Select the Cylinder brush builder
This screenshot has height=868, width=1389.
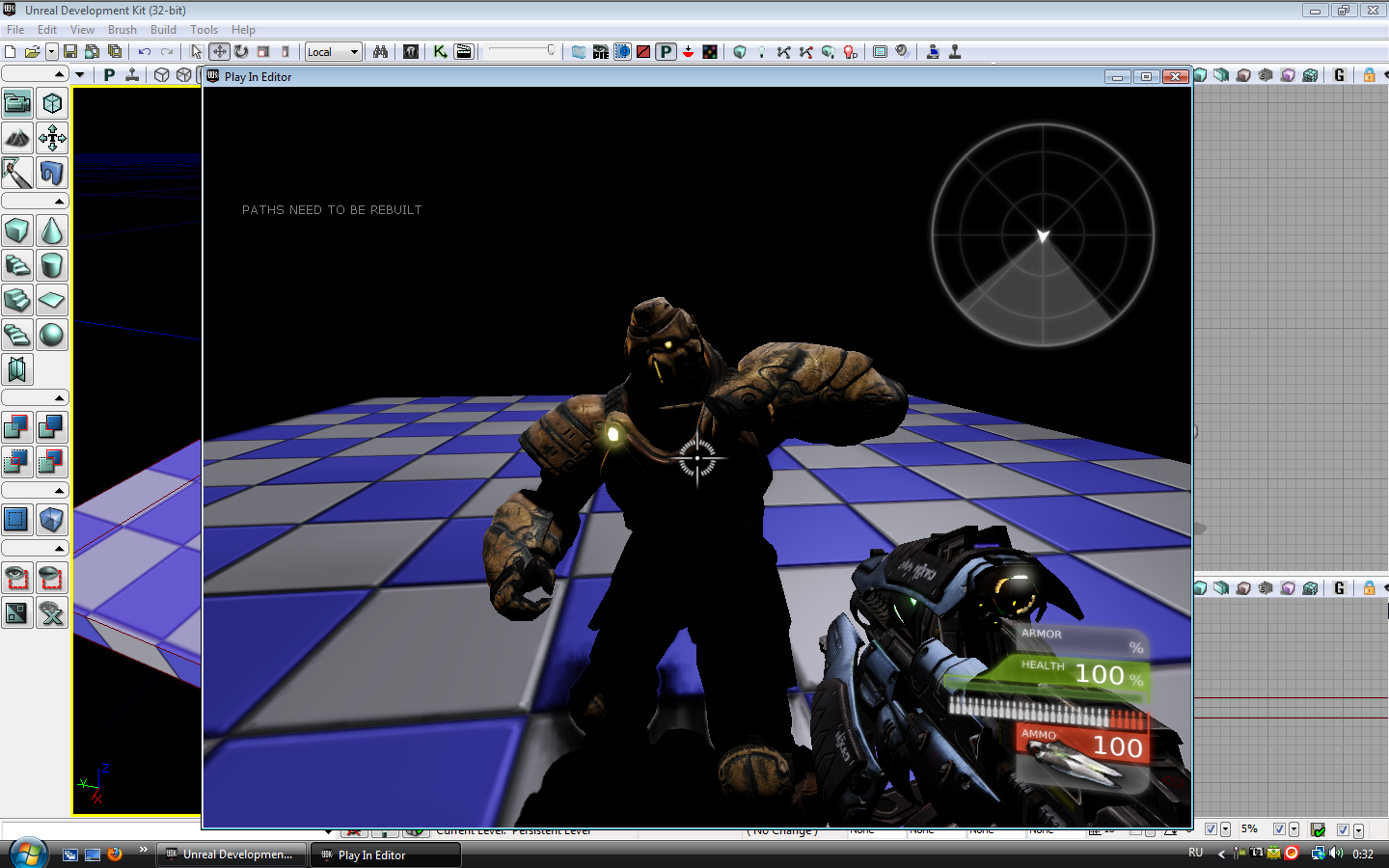pyautogui.click(x=52, y=266)
